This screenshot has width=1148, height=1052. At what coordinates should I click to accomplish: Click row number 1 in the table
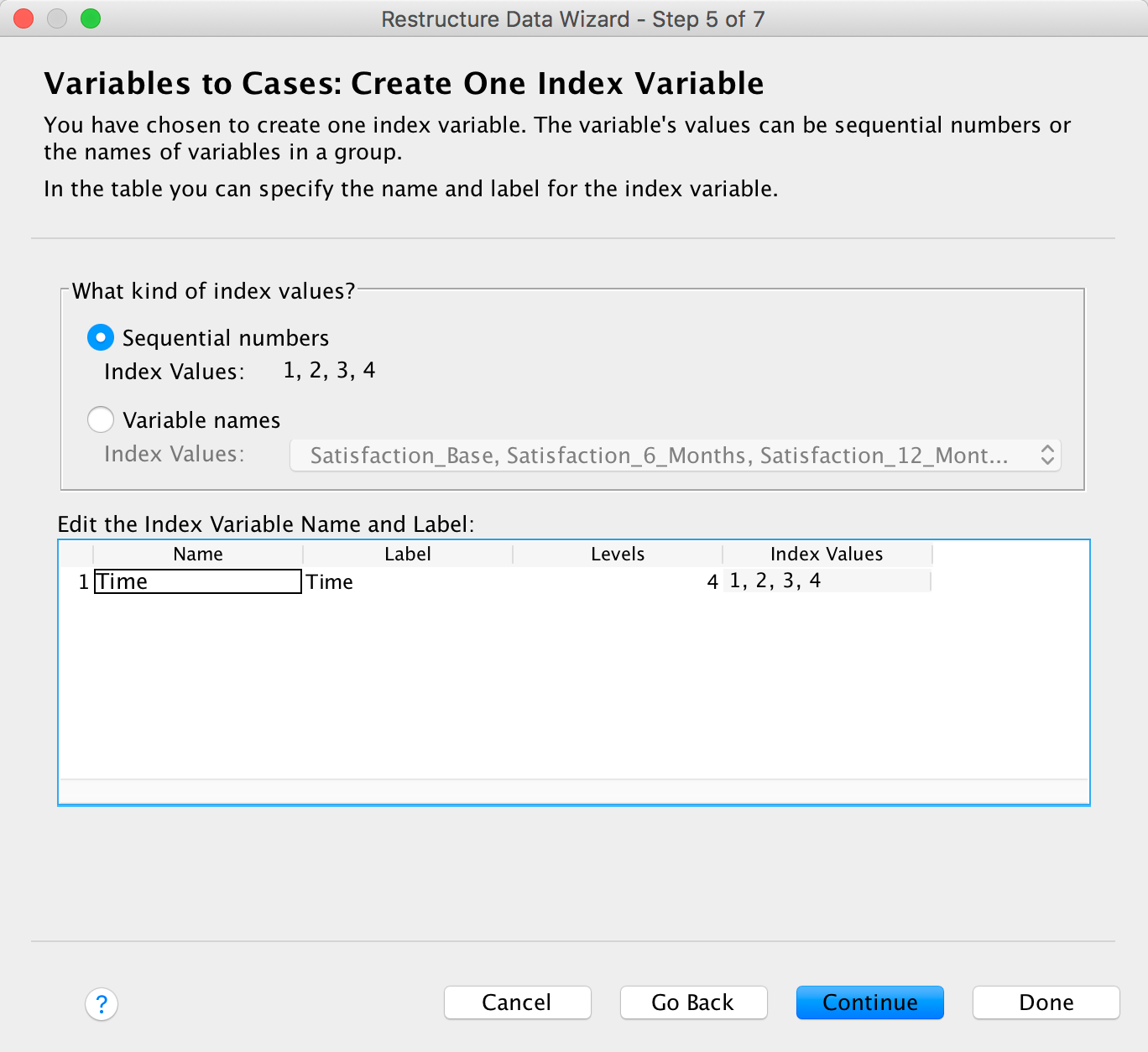83,581
